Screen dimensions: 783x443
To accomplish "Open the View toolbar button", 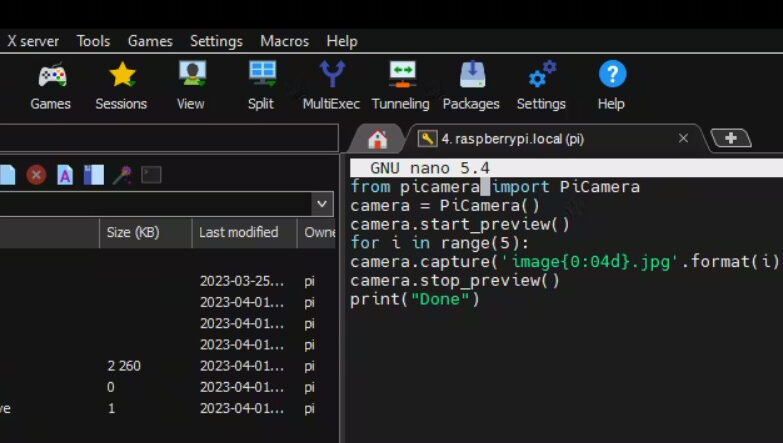I will pyautogui.click(x=190, y=85).
